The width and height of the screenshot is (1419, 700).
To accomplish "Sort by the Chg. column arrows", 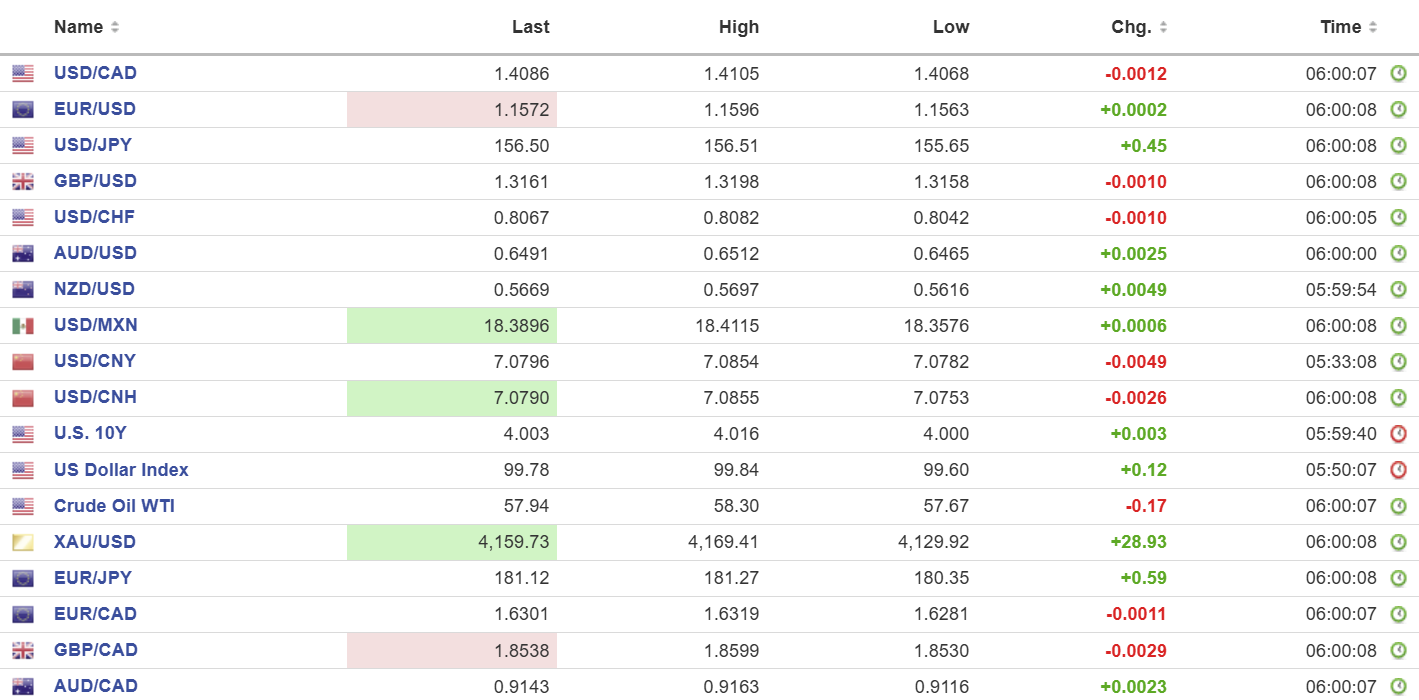I will tap(1163, 28).
